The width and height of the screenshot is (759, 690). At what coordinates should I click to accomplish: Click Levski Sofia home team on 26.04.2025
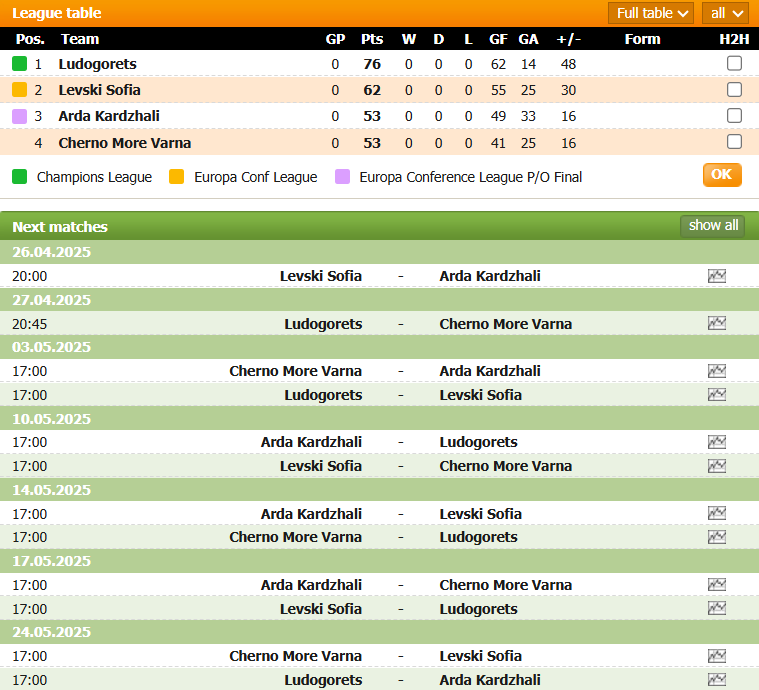pyautogui.click(x=320, y=276)
